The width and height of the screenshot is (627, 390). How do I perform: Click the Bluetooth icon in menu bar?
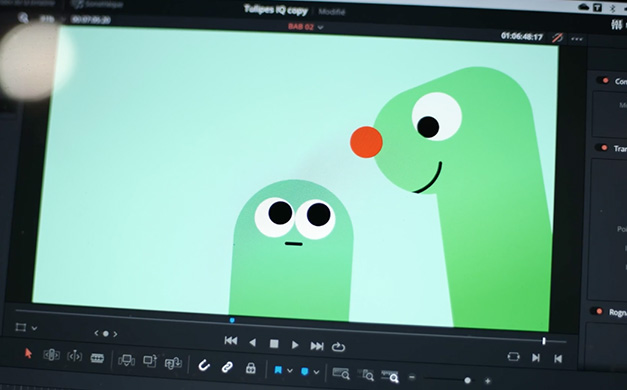[613, 8]
